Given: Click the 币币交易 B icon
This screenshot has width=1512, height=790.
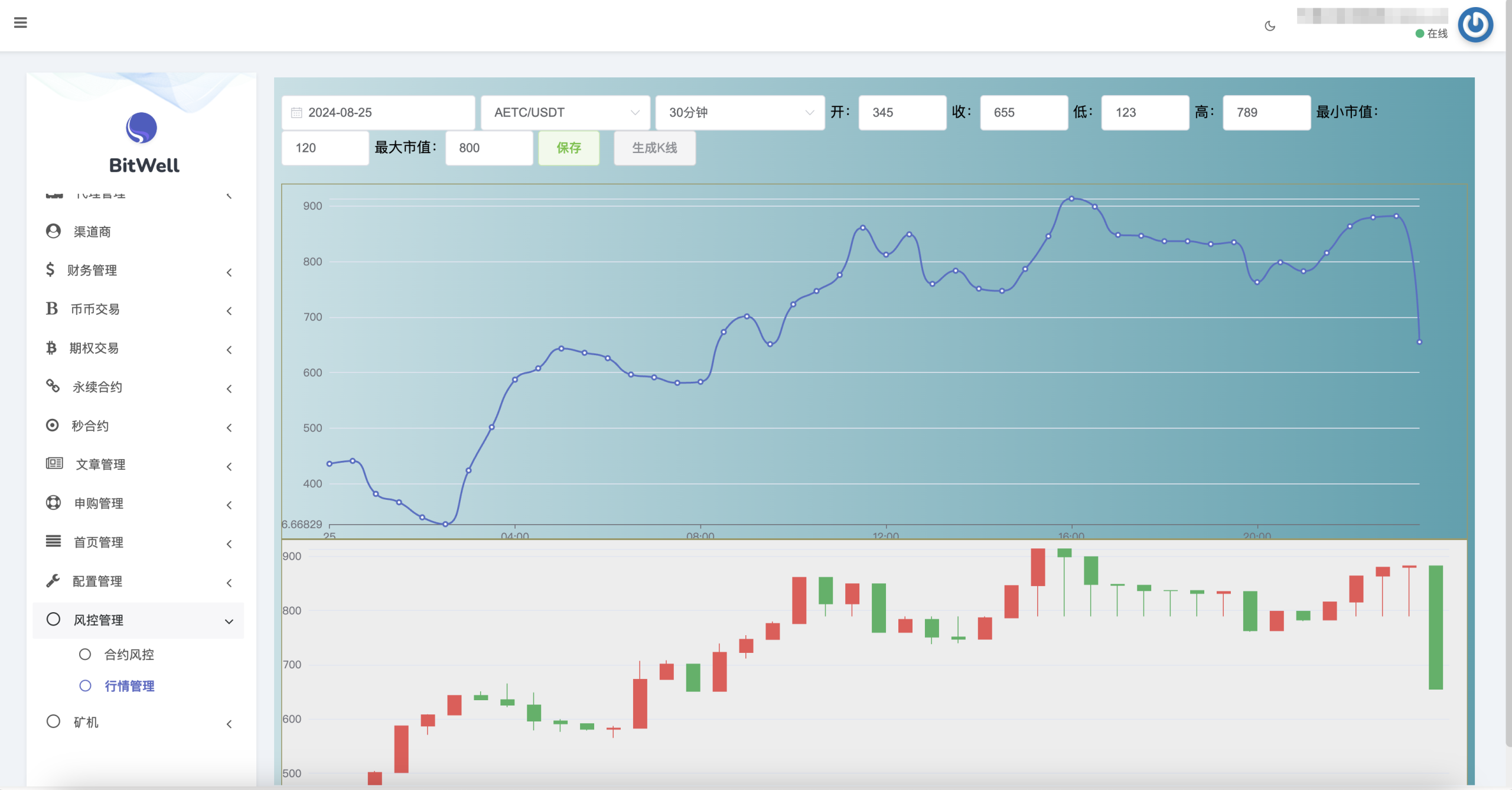Looking at the screenshot, I should click(52, 308).
